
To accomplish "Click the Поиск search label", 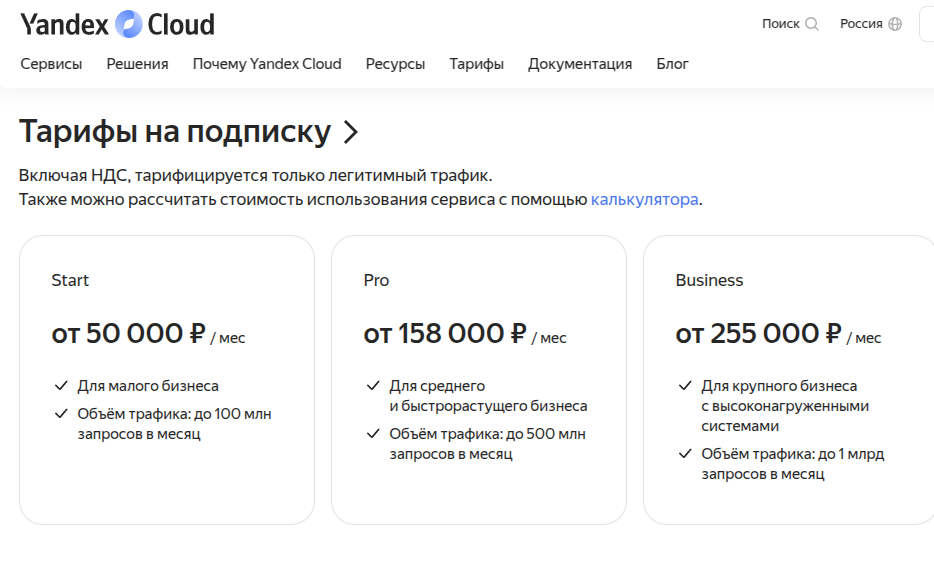I will (780, 24).
